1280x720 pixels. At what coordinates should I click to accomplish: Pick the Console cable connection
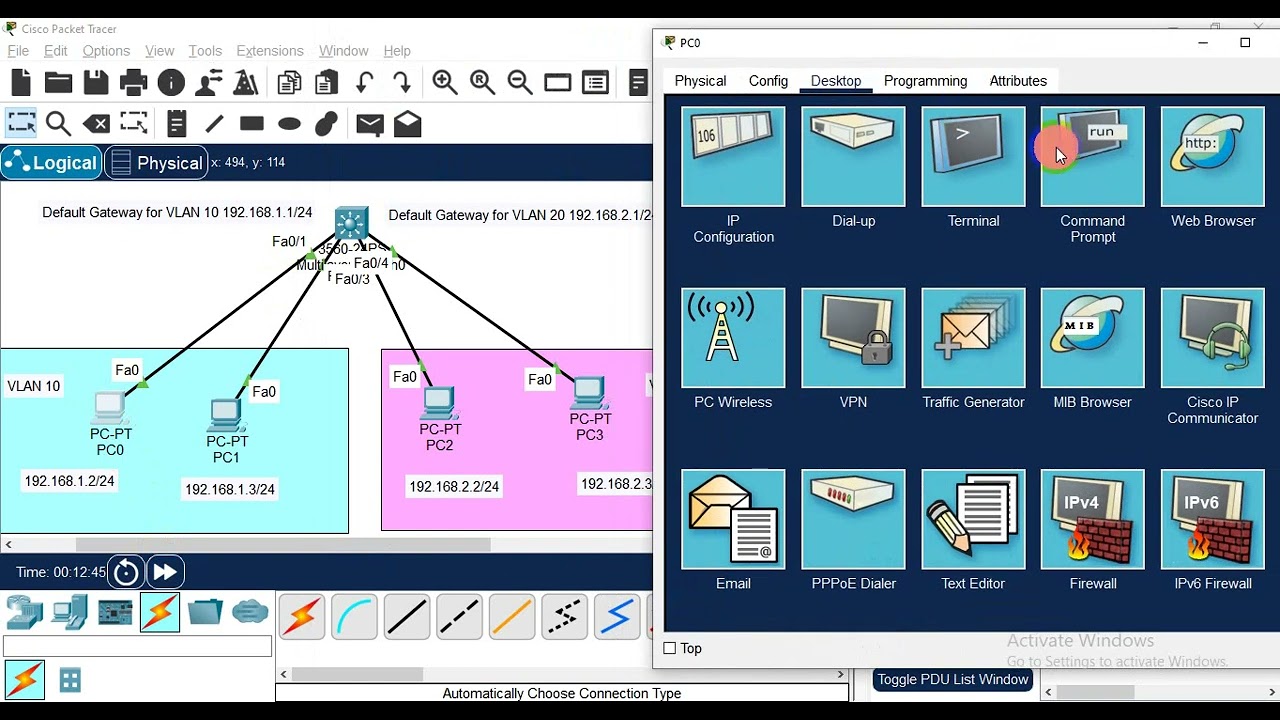(x=354, y=616)
